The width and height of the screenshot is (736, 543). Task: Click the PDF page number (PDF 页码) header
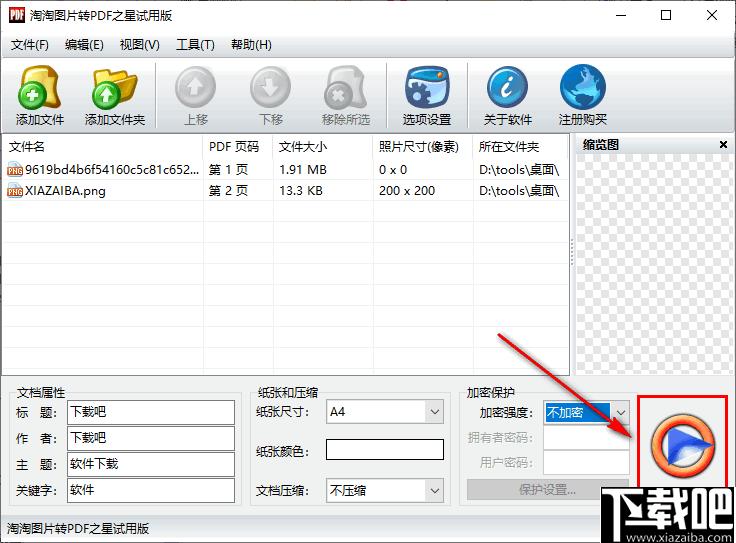(238, 147)
